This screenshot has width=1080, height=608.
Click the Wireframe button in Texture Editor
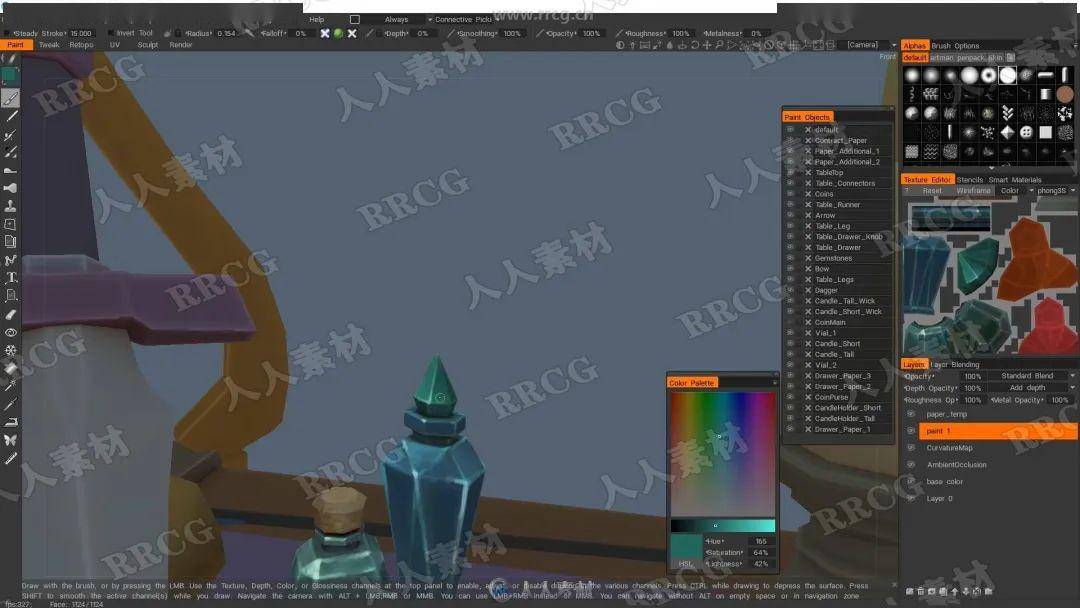[973, 190]
